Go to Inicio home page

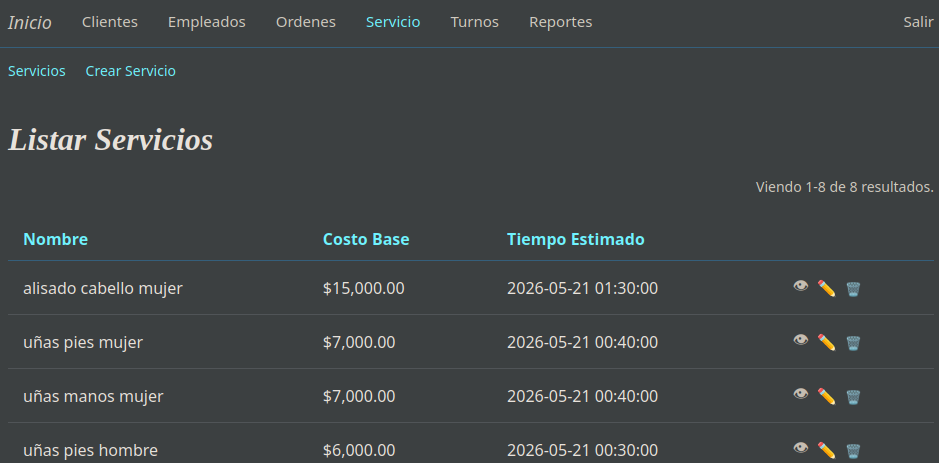(x=29, y=23)
